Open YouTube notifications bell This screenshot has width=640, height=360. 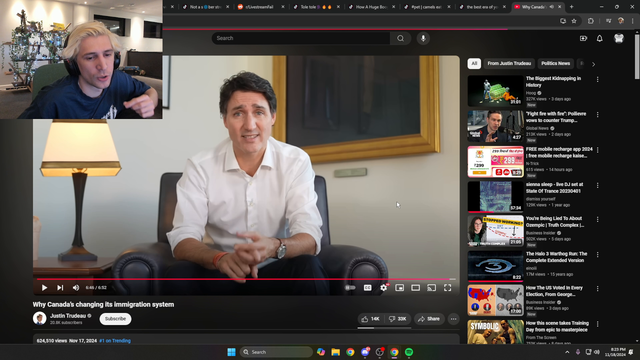click(x=600, y=38)
